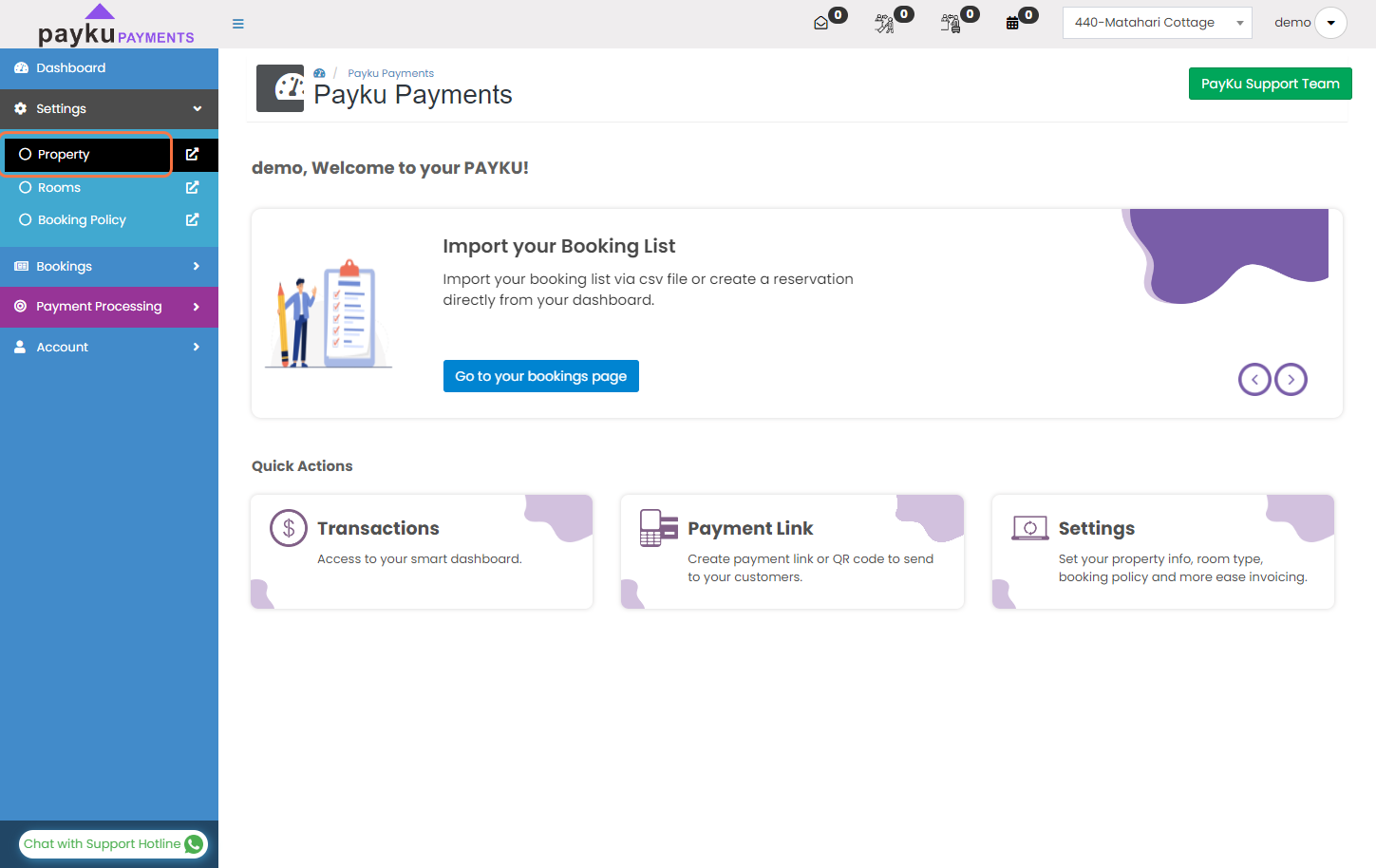The image size is (1376, 868).
Task: Click the Dashboard gauge sidebar icon
Action: click(x=21, y=68)
